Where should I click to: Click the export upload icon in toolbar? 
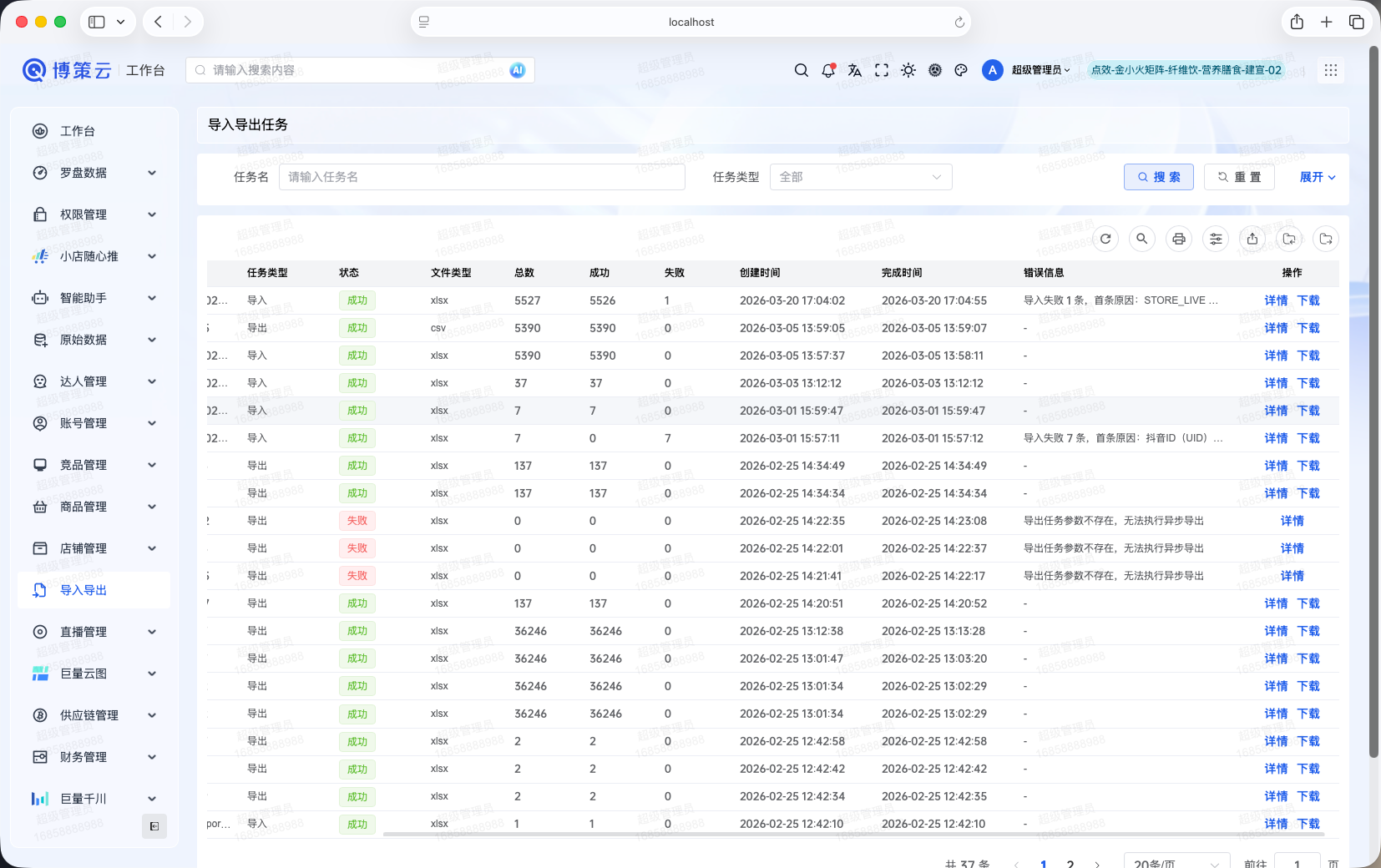click(1252, 239)
